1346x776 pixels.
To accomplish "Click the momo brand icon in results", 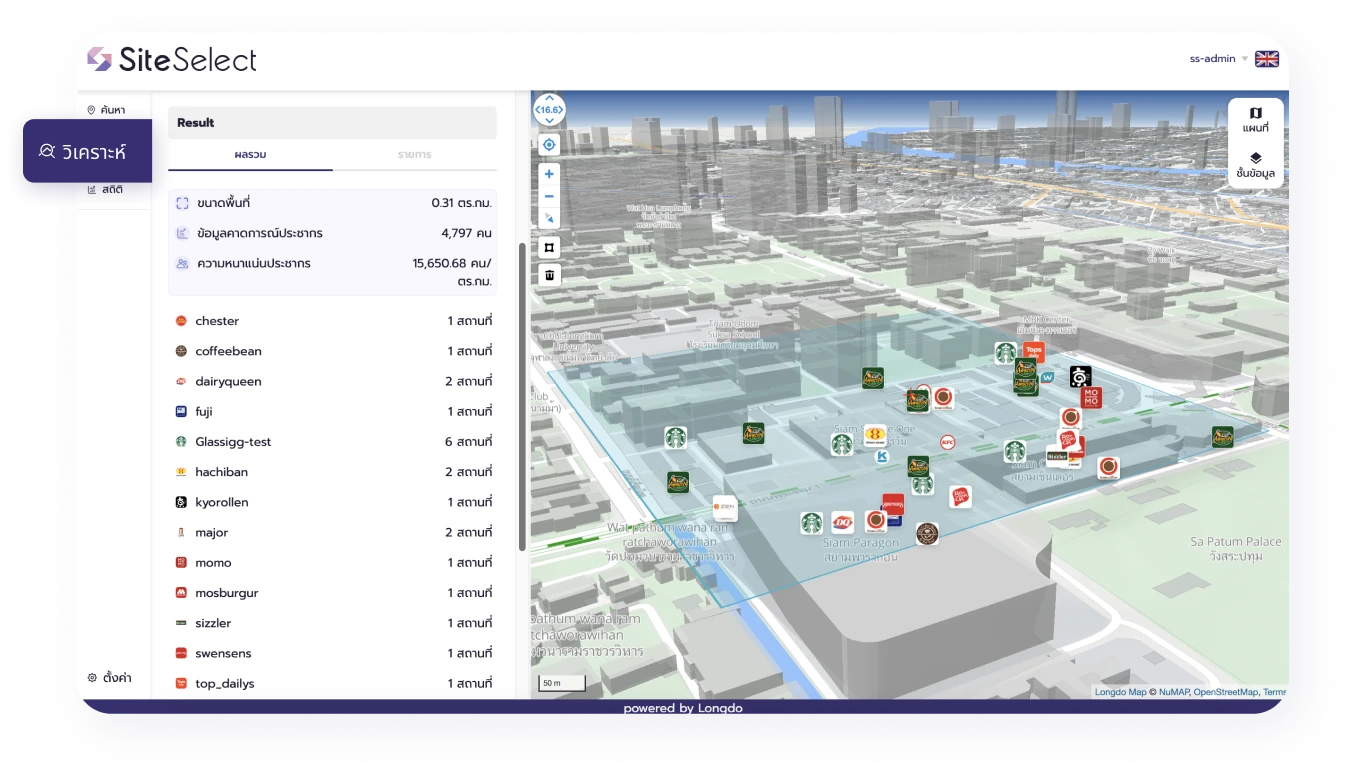I will pos(181,562).
